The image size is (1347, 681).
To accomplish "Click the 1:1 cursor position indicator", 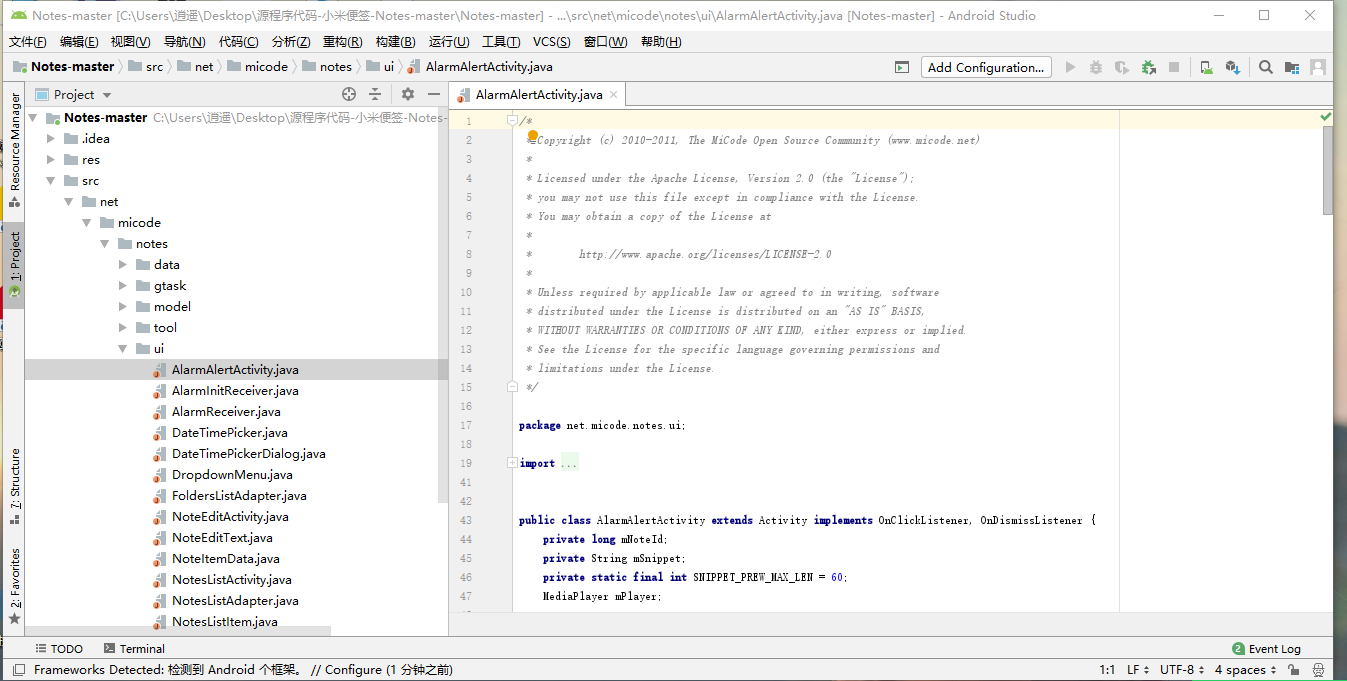I will (1107, 670).
